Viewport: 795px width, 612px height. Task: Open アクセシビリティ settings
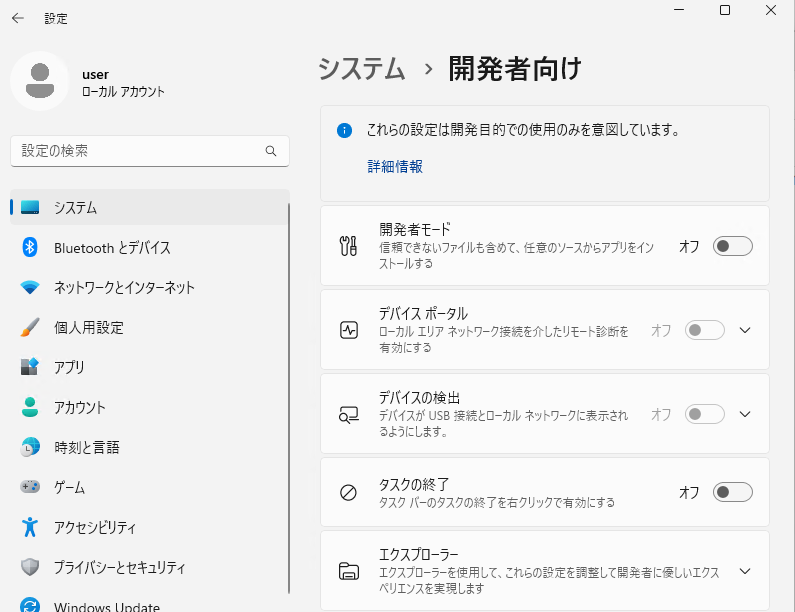point(94,527)
